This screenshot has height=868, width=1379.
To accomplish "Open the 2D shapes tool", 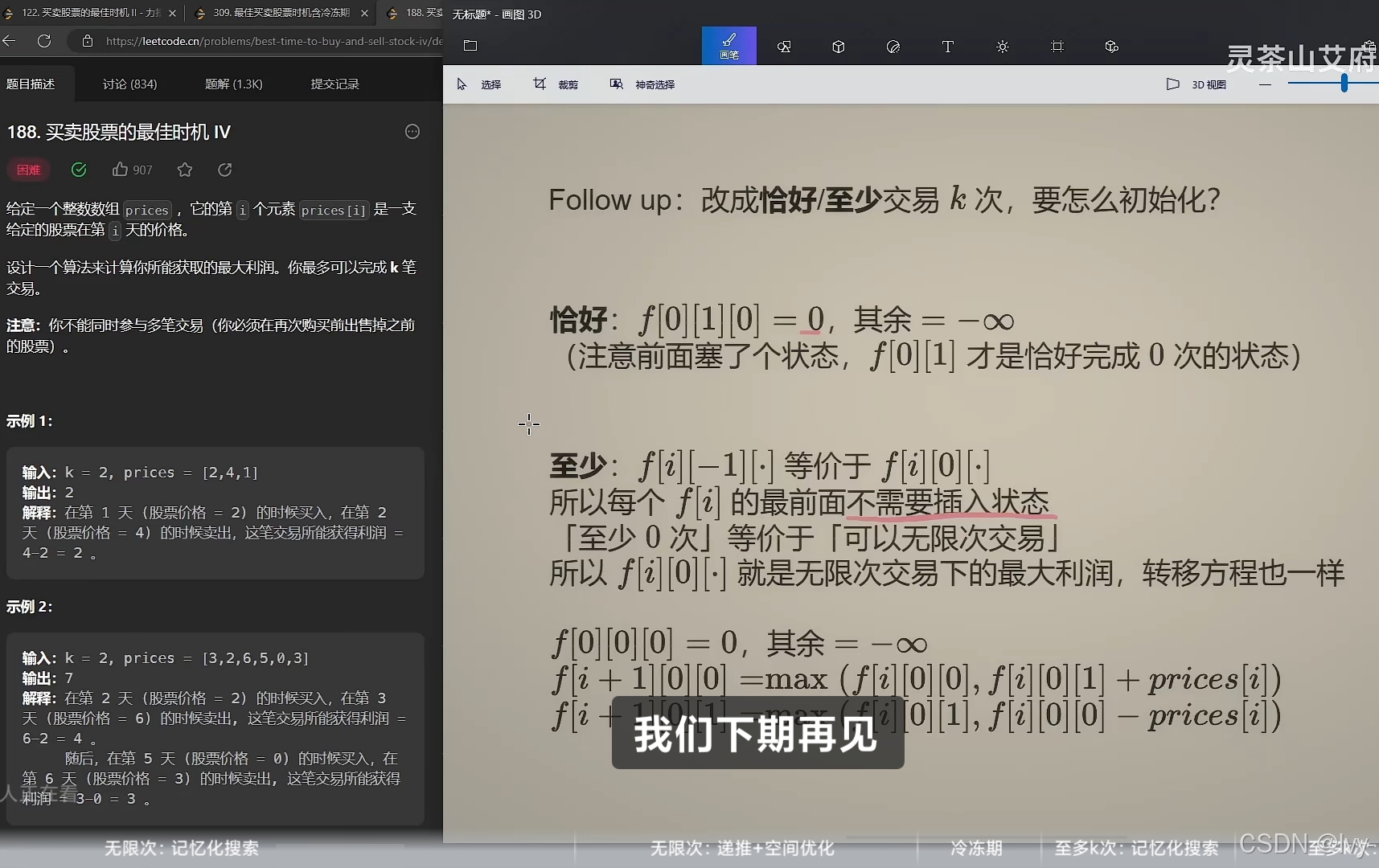I will point(784,46).
